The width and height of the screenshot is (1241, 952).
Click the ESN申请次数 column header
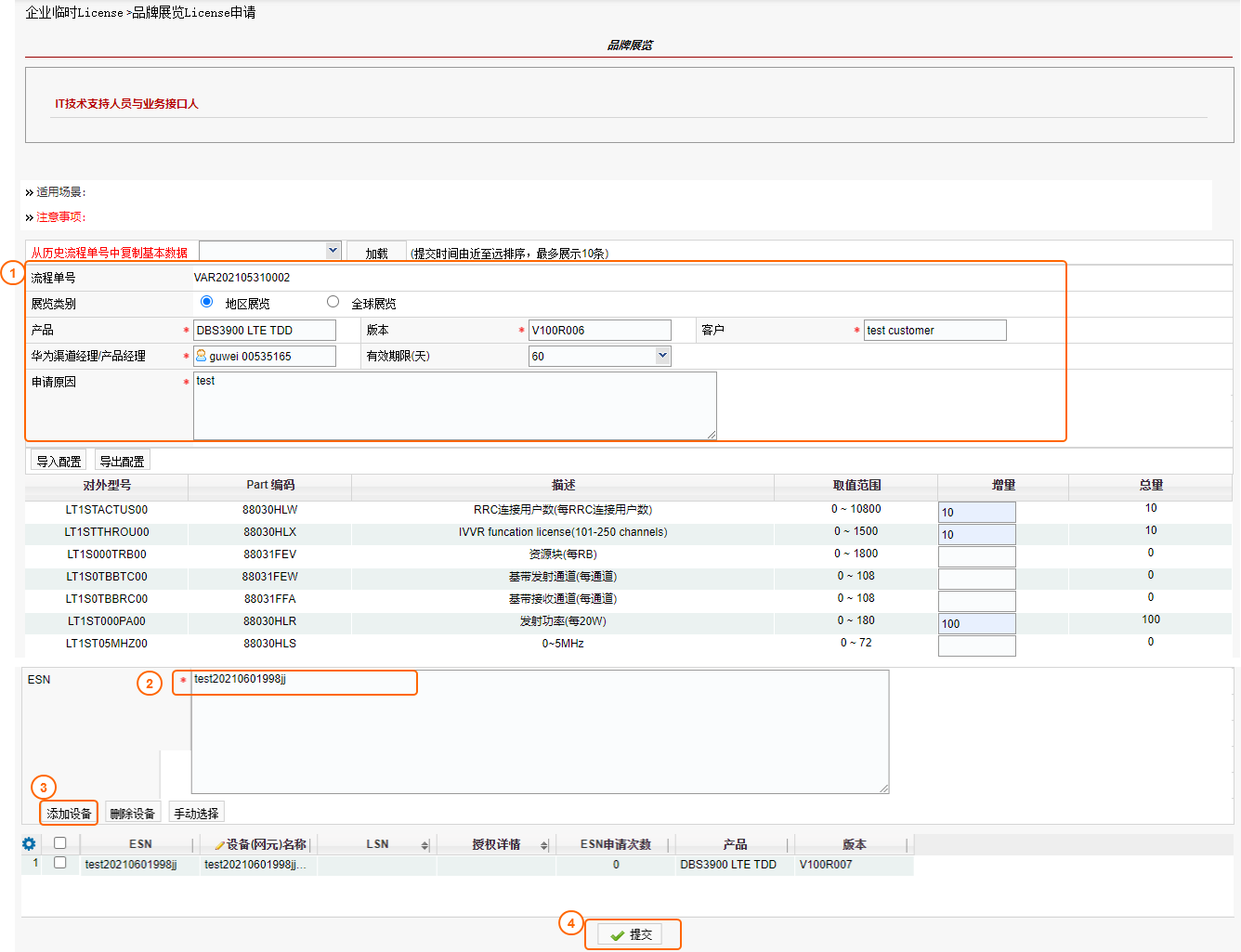(615, 844)
